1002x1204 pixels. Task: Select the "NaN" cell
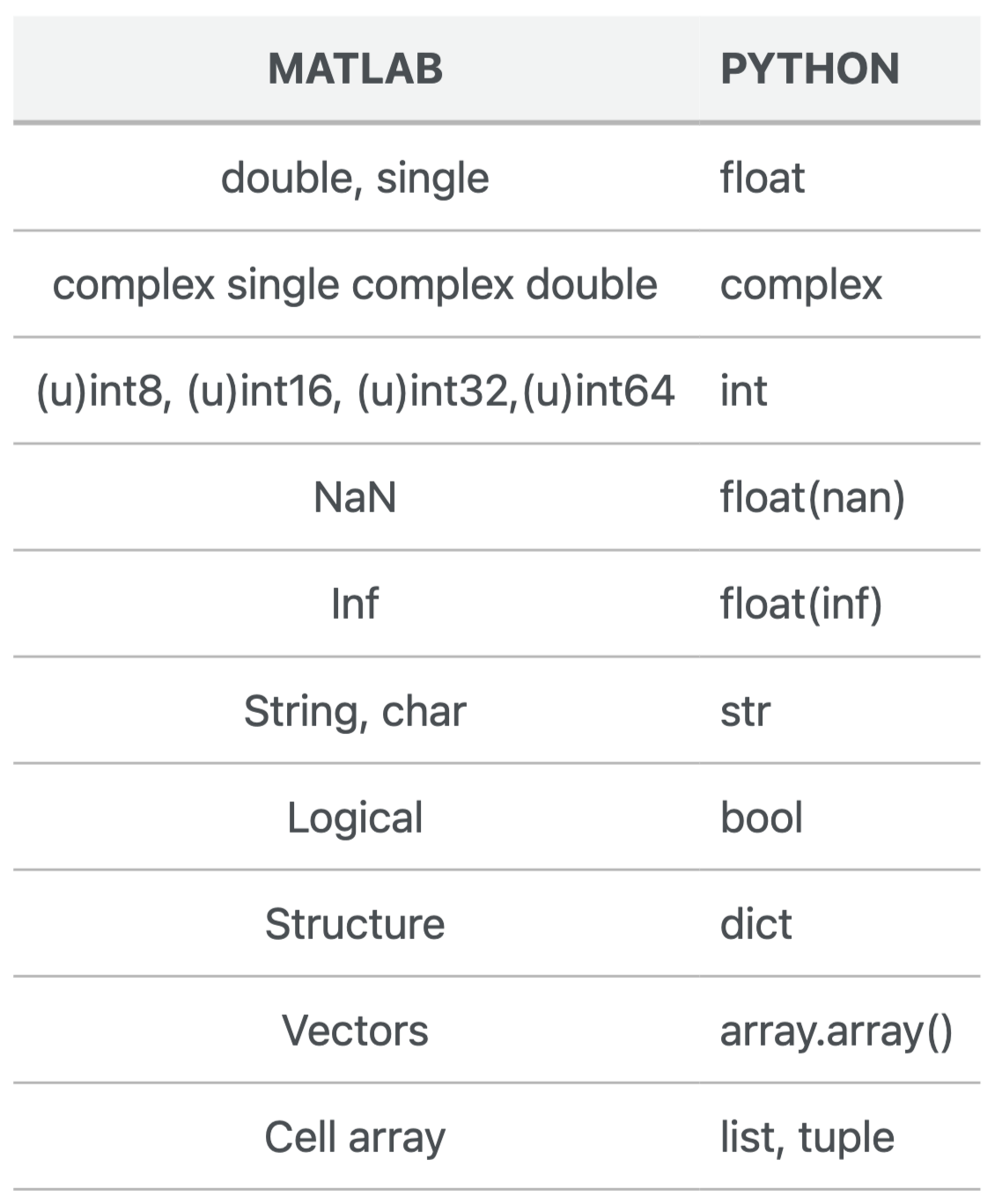click(x=355, y=497)
